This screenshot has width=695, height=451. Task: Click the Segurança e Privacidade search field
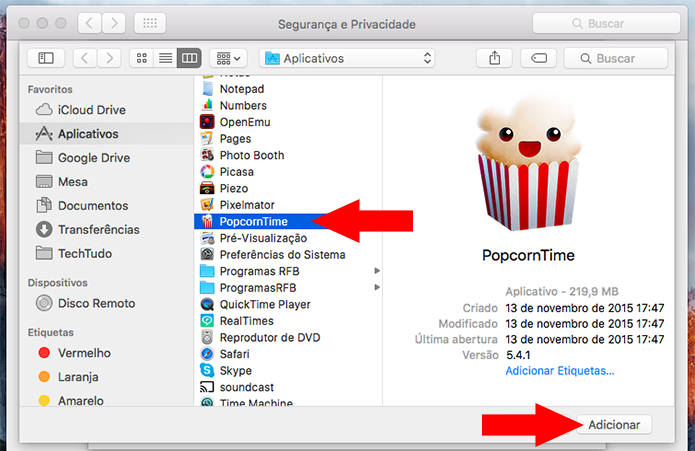coord(606,23)
